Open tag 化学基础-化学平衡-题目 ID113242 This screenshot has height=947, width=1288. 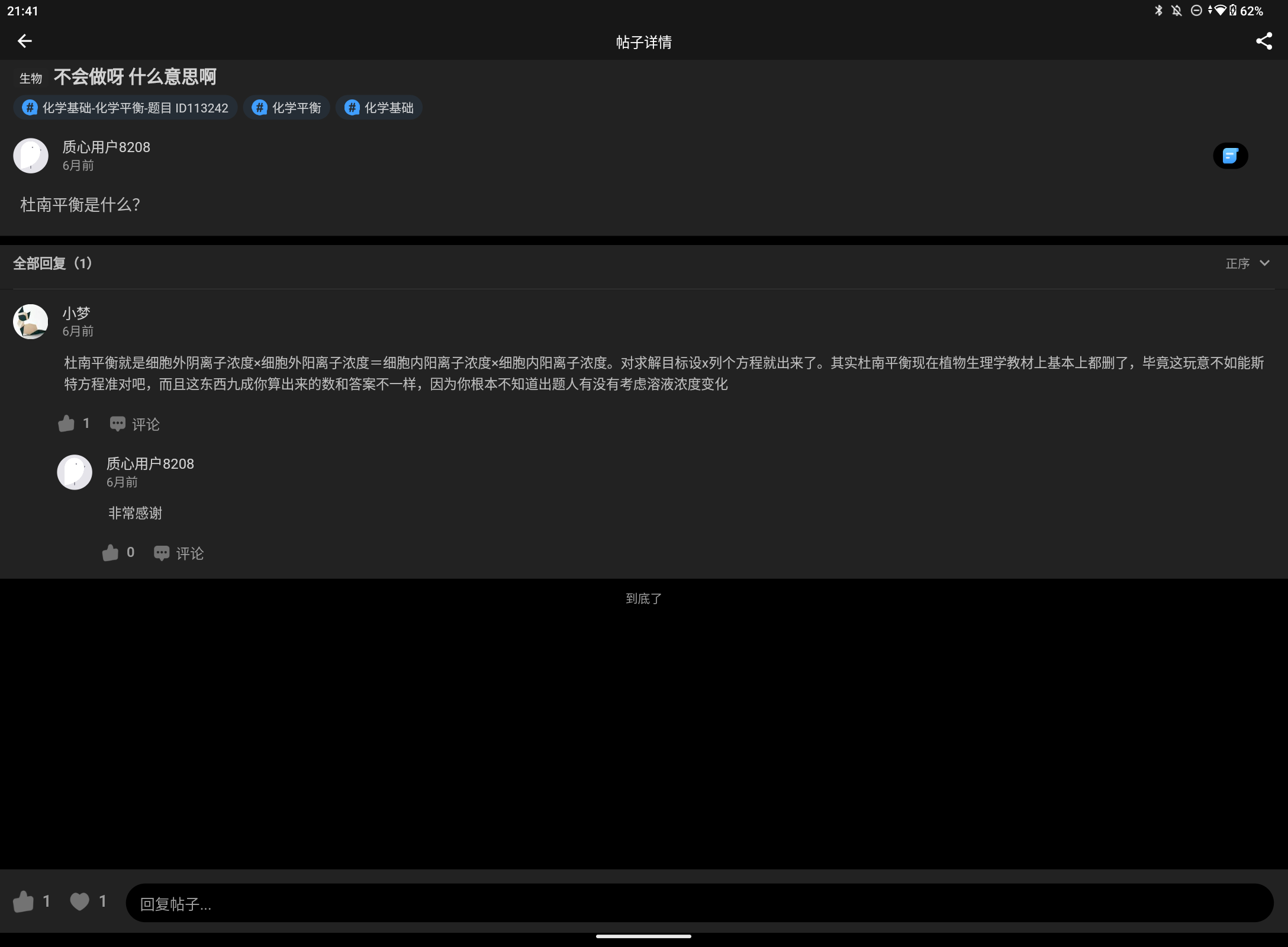tap(125, 108)
